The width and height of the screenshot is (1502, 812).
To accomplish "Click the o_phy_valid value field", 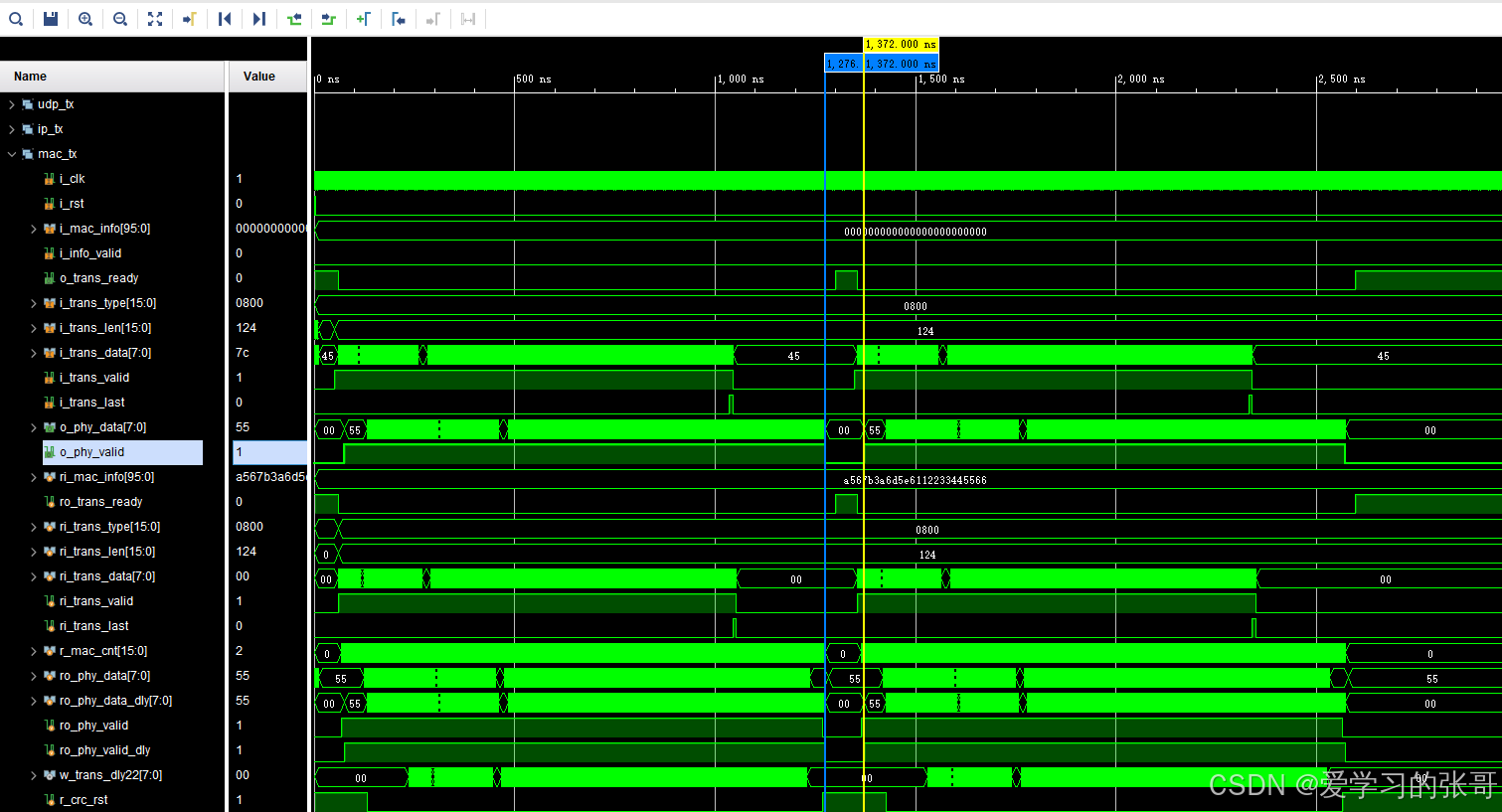I will (x=269, y=452).
